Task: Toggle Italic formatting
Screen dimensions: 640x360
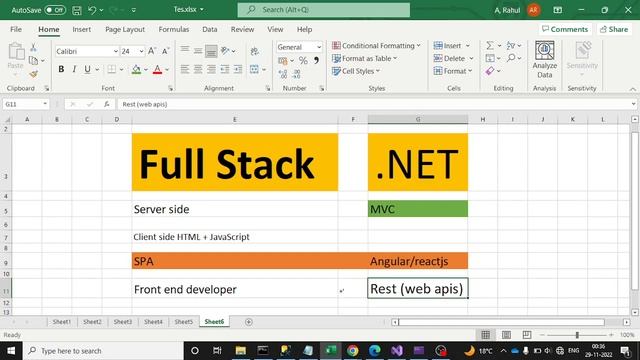Action: [74, 69]
